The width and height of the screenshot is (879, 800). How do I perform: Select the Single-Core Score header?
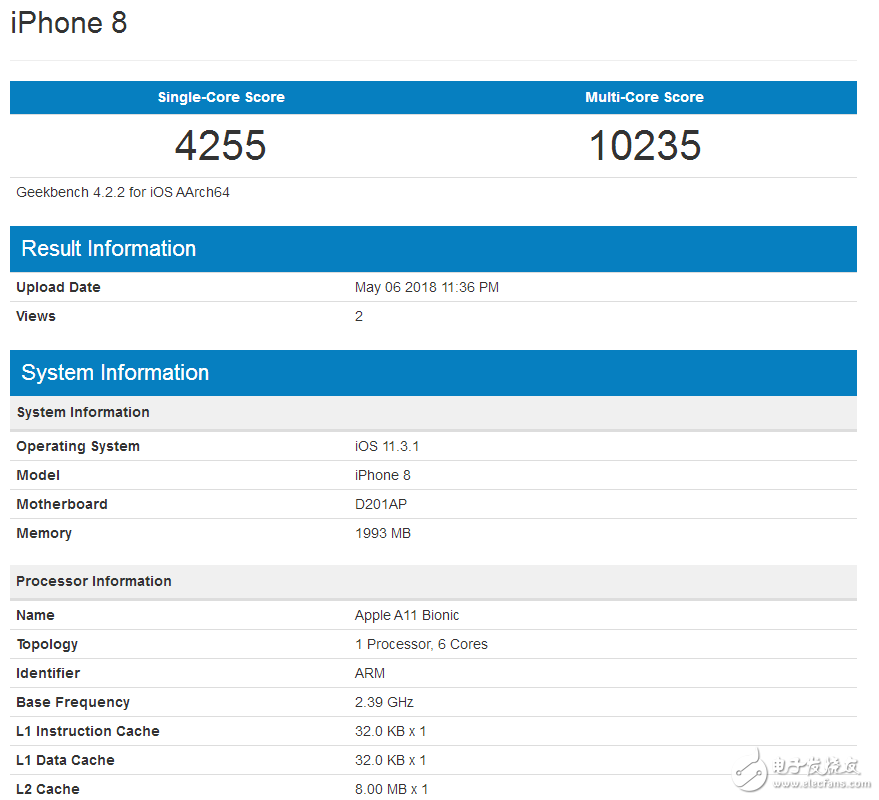tap(221, 97)
